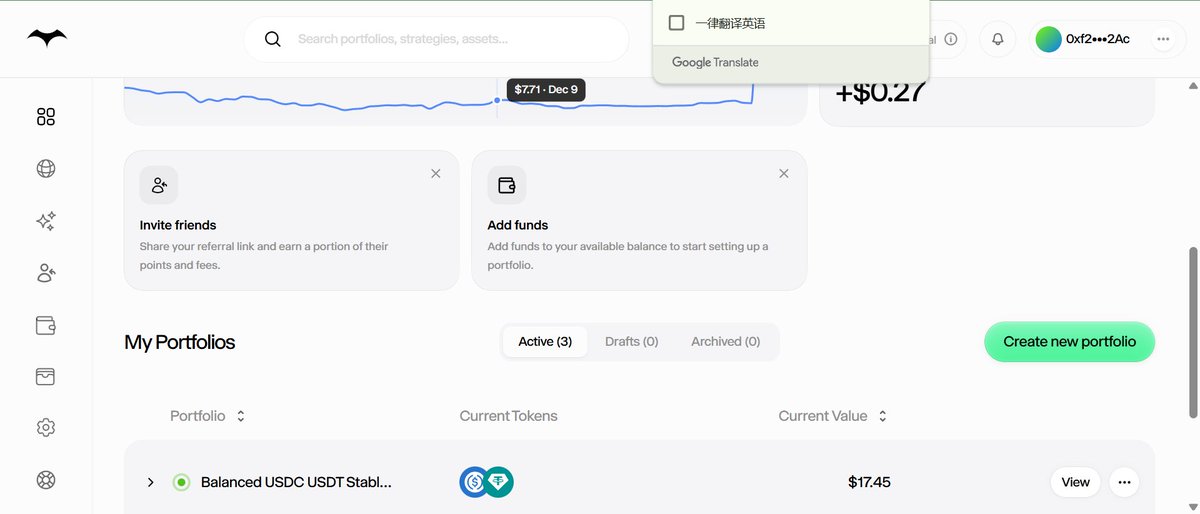Screen dimensions: 1200x514
Task: Sort by Portfolio column arrows
Action: pyautogui.click(x=241, y=416)
